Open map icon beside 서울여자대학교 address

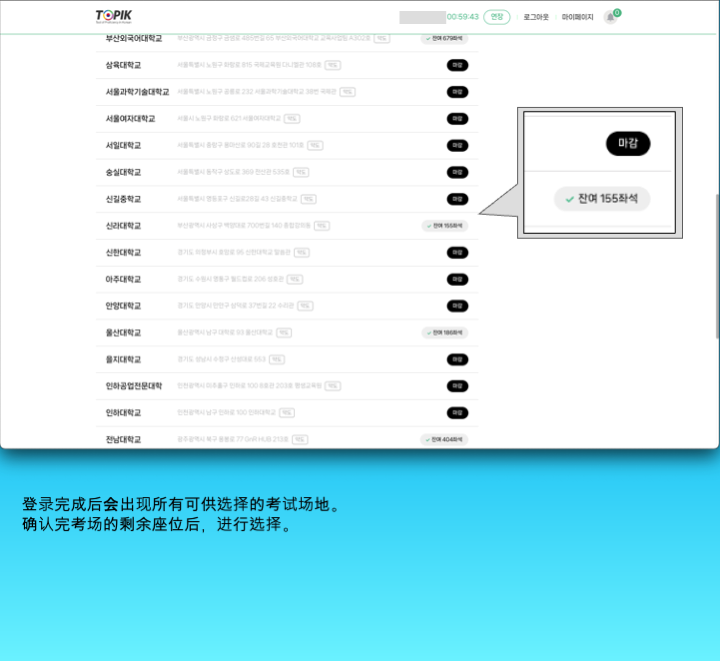[292, 119]
